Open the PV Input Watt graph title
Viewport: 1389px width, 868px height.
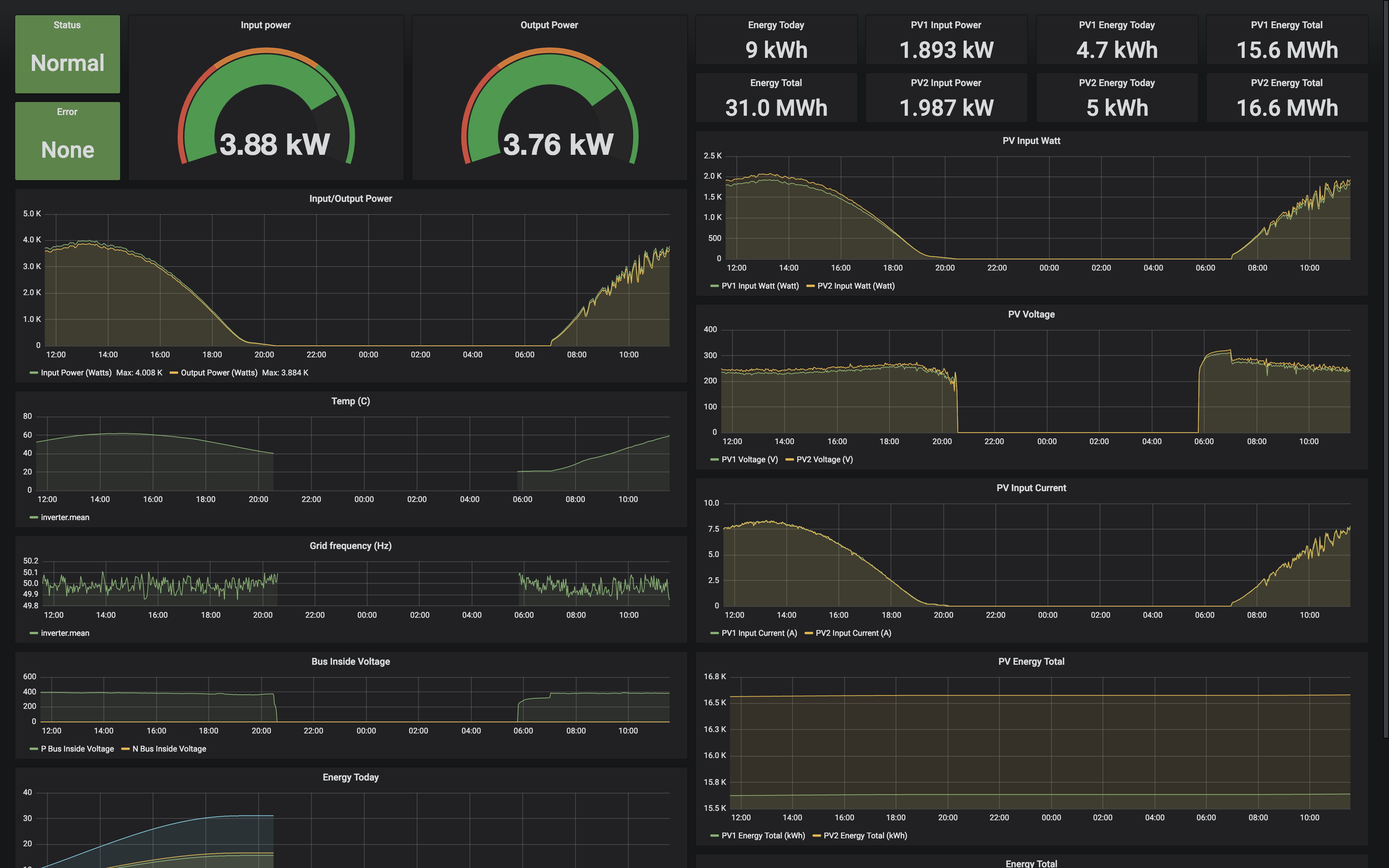tap(1031, 141)
